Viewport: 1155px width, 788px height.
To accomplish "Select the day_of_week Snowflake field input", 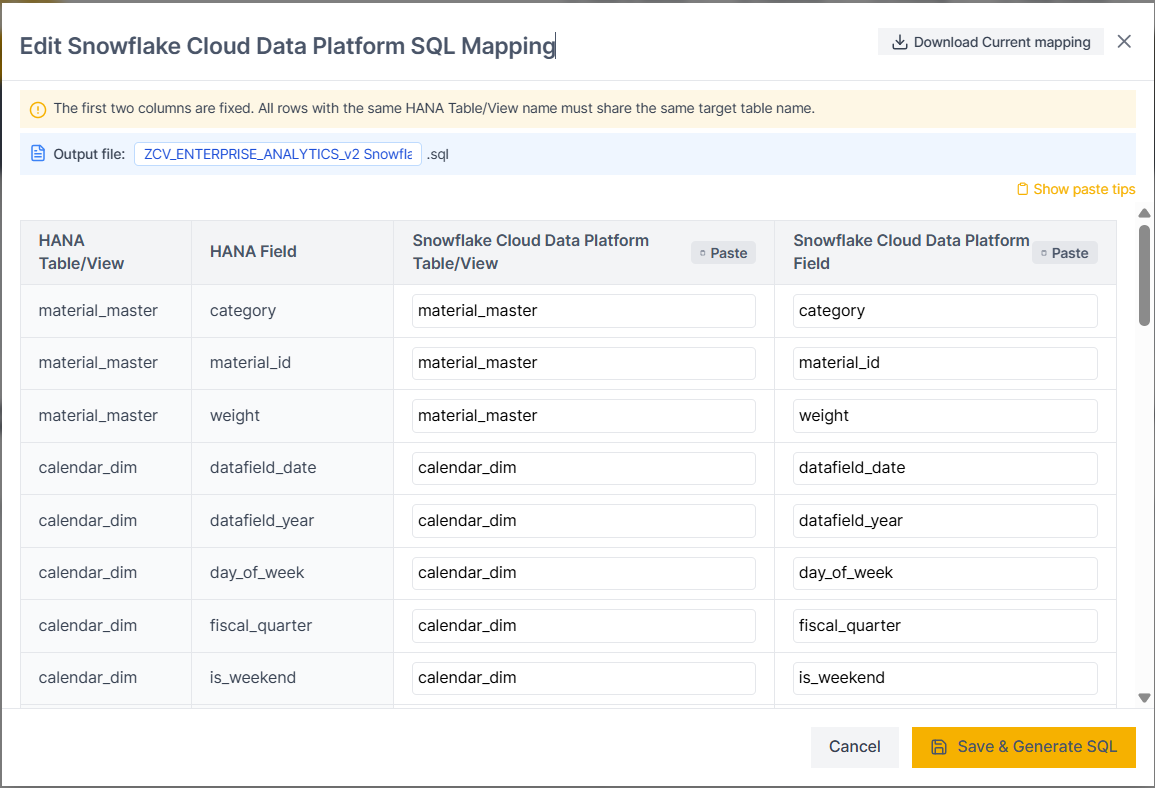I will point(945,573).
